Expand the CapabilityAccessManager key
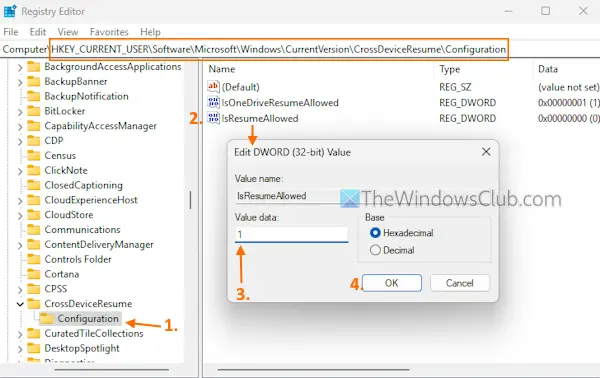600x378 pixels. click(20, 127)
